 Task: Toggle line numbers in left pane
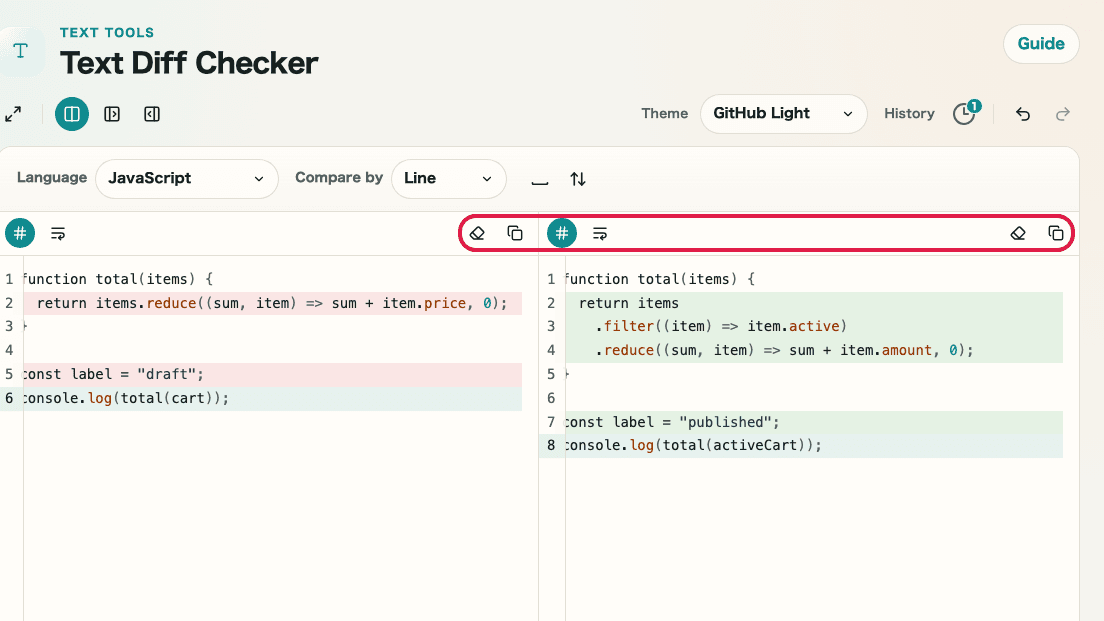pos(20,233)
